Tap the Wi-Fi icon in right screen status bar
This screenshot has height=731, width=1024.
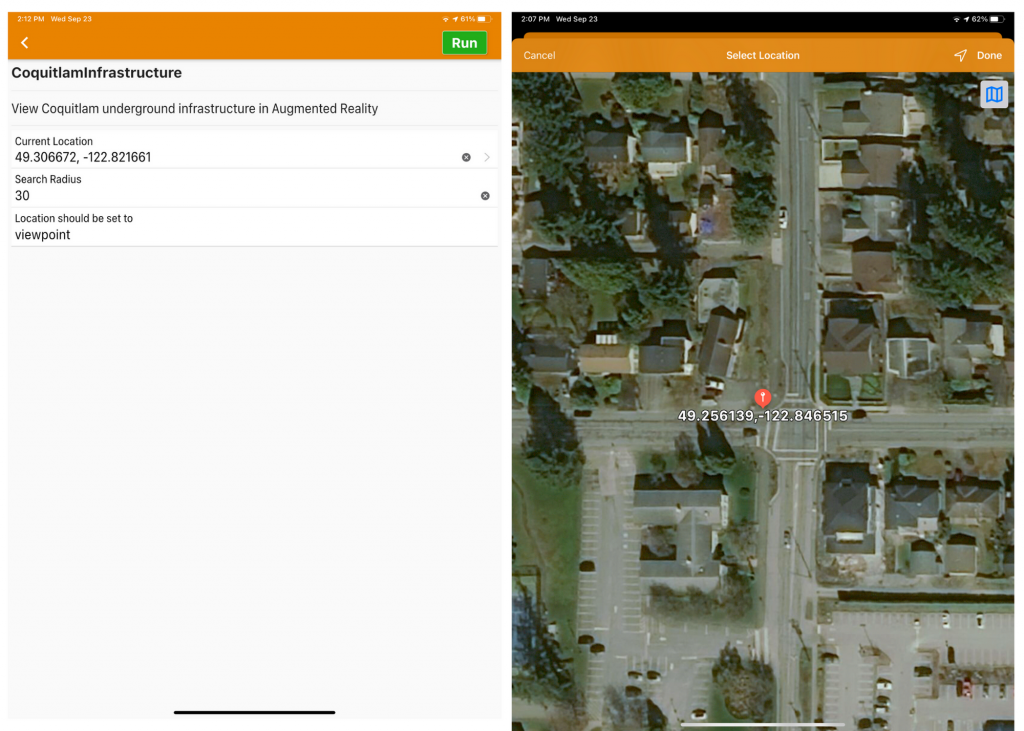click(957, 20)
